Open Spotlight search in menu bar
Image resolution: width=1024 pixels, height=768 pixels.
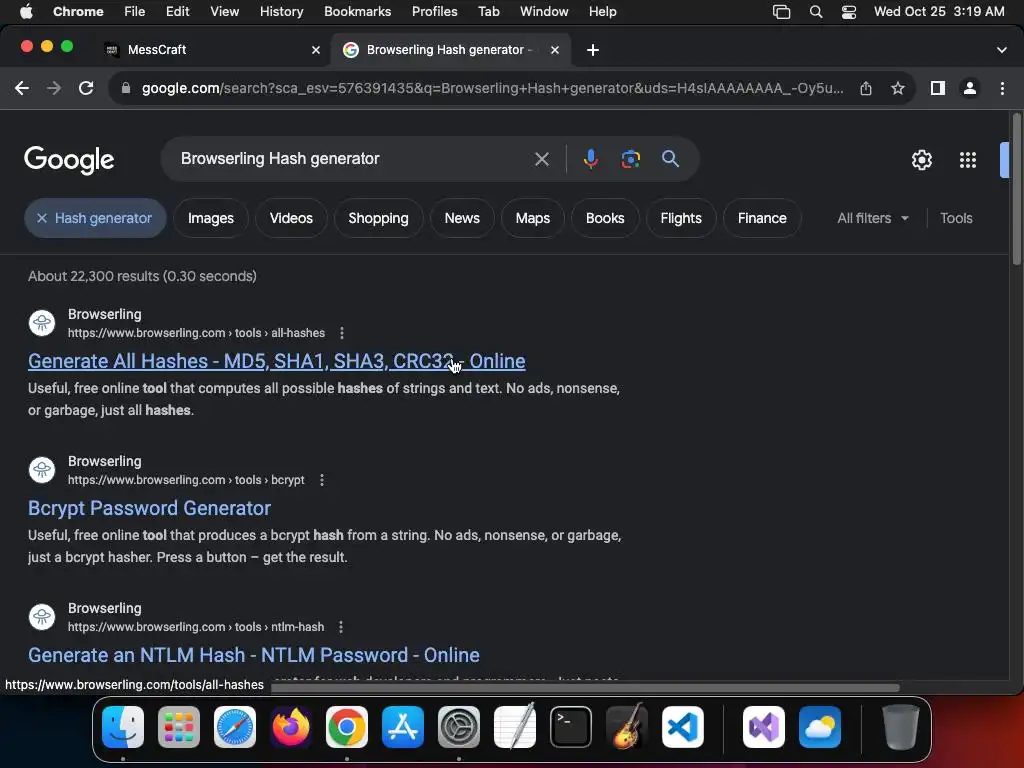coord(816,12)
